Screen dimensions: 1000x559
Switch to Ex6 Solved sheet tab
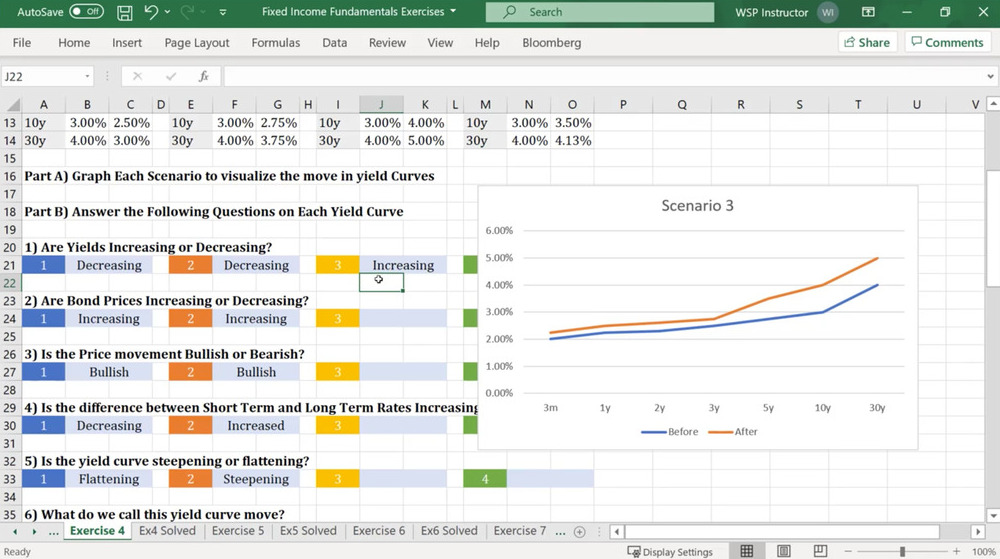click(449, 531)
